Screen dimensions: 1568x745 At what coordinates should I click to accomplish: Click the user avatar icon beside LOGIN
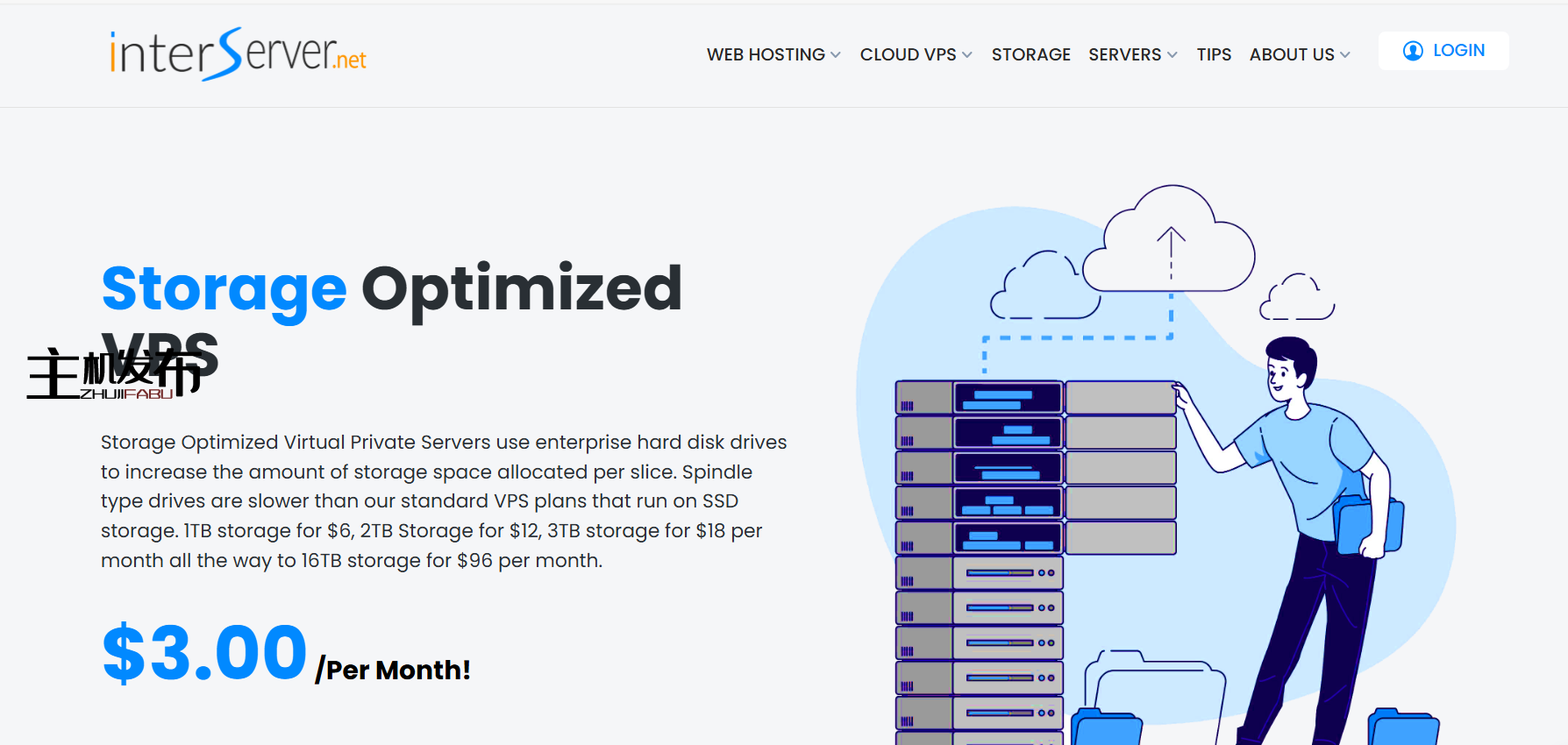pos(1413,51)
